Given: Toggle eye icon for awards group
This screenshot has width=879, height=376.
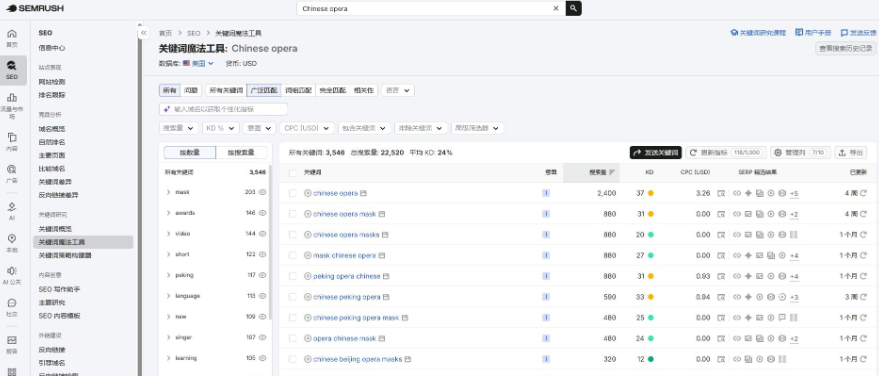Looking at the screenshot, I should pos(262,212).
